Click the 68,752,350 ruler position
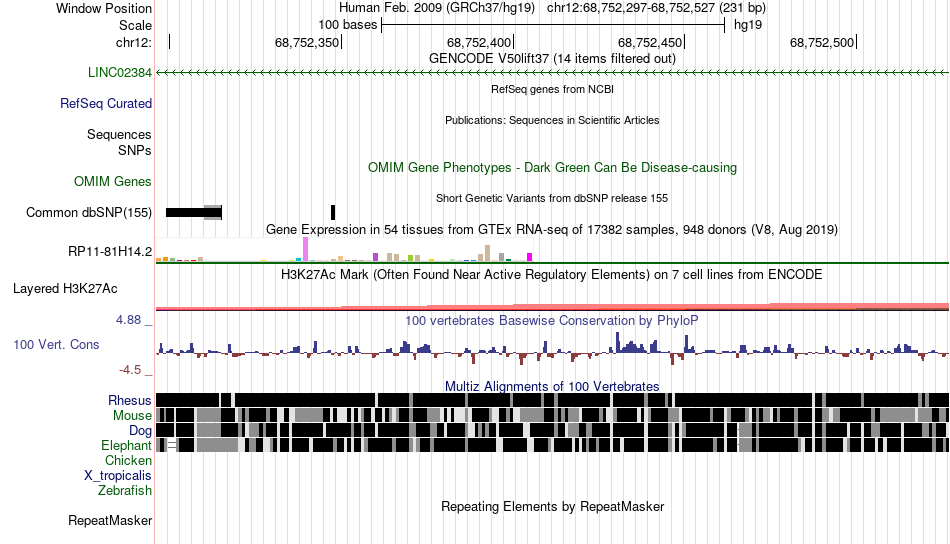The height and width of the screenshot is (544, 950). pyautogui.click(x=307, y=42)
